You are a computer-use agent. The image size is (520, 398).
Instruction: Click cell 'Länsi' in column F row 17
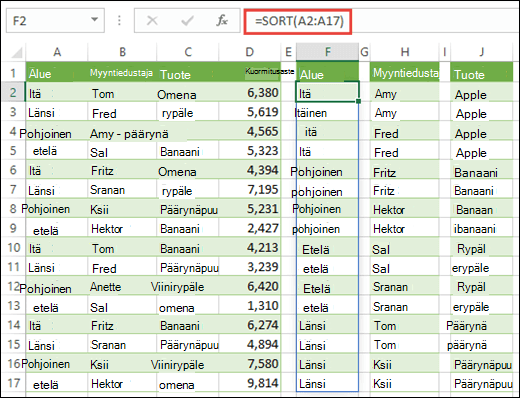328,383
